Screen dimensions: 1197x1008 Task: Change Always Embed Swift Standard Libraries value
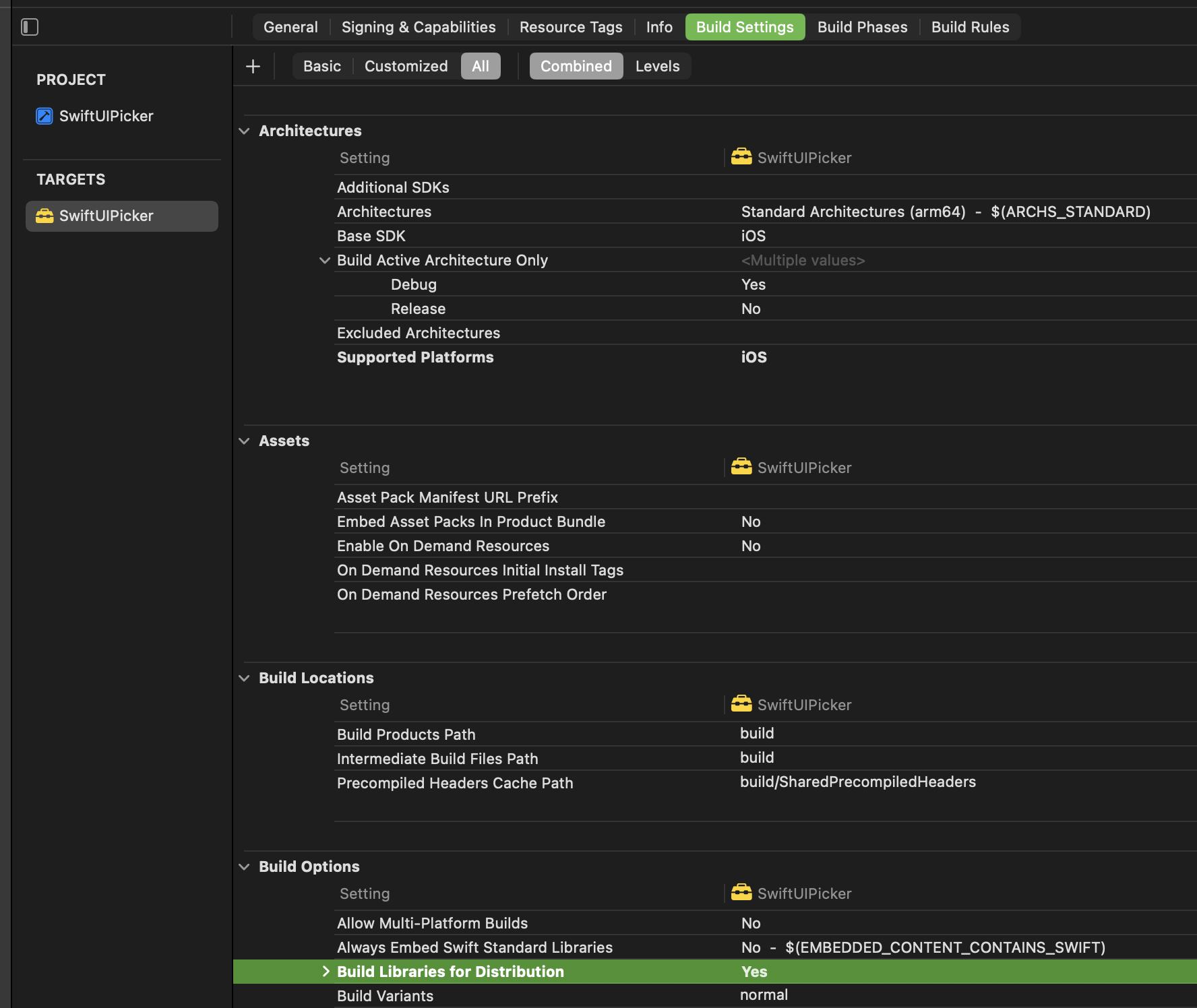[923, 947]
